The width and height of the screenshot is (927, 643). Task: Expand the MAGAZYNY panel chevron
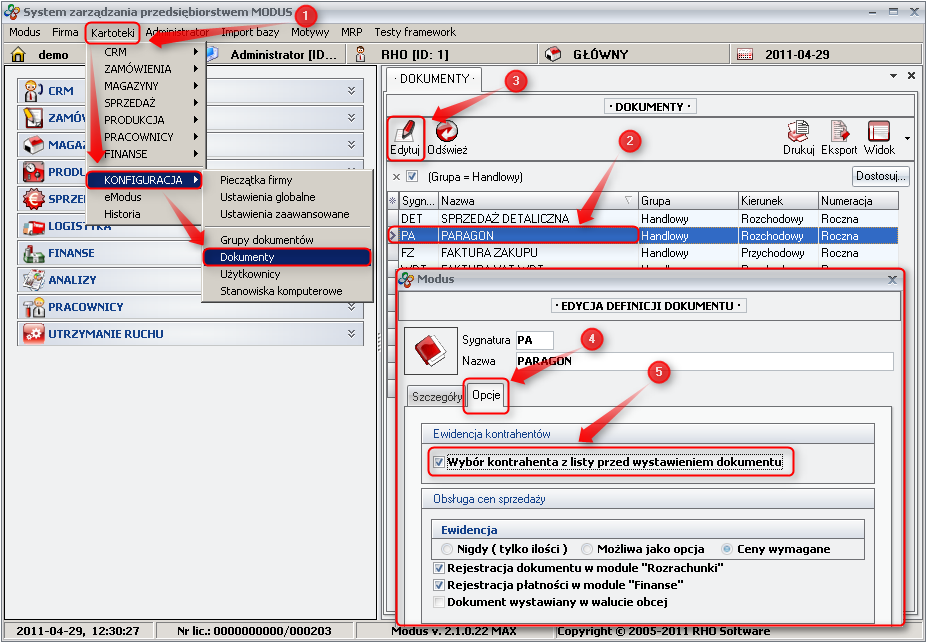[352, 145]
